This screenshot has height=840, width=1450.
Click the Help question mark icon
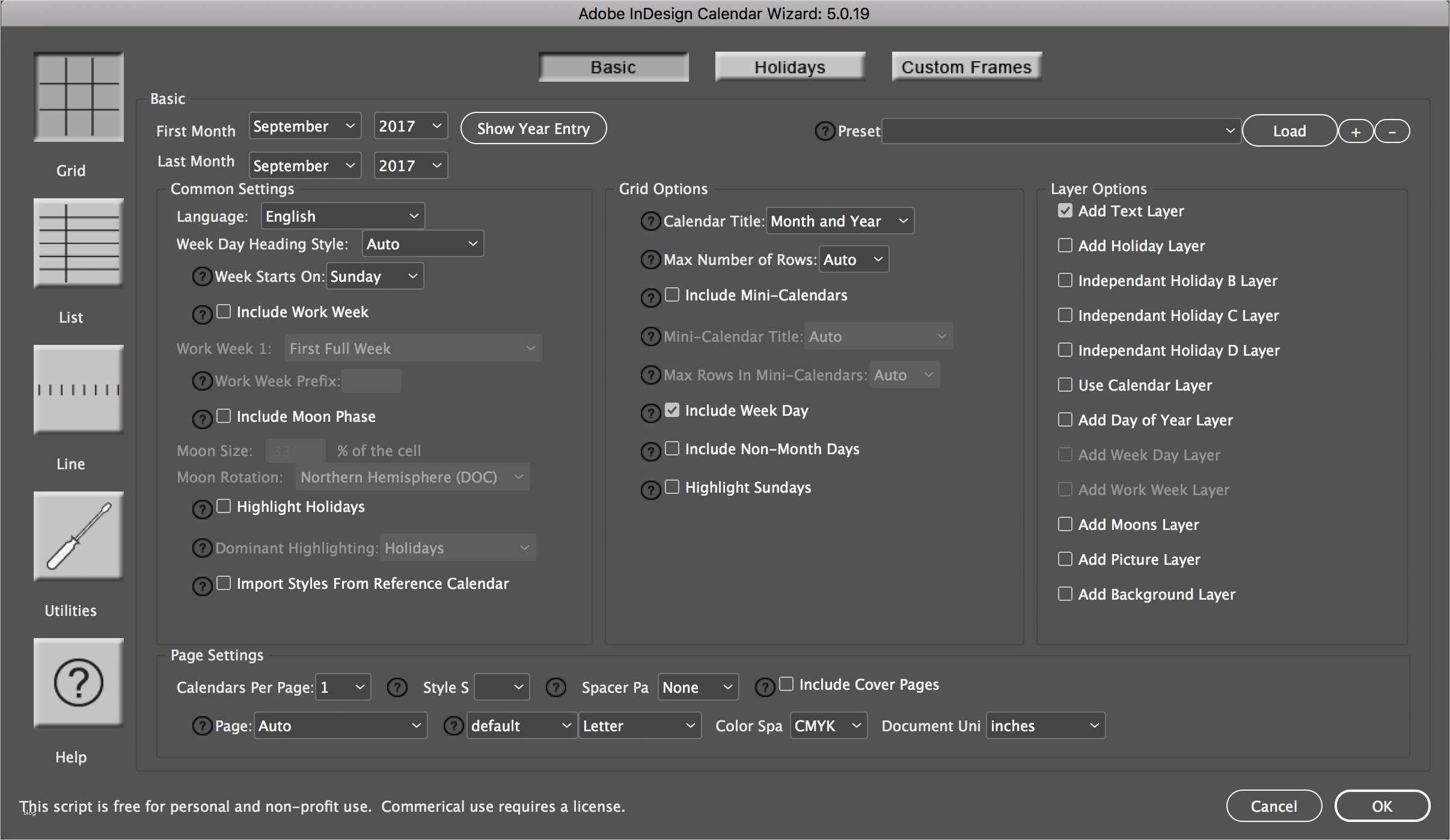pos(78,683)
